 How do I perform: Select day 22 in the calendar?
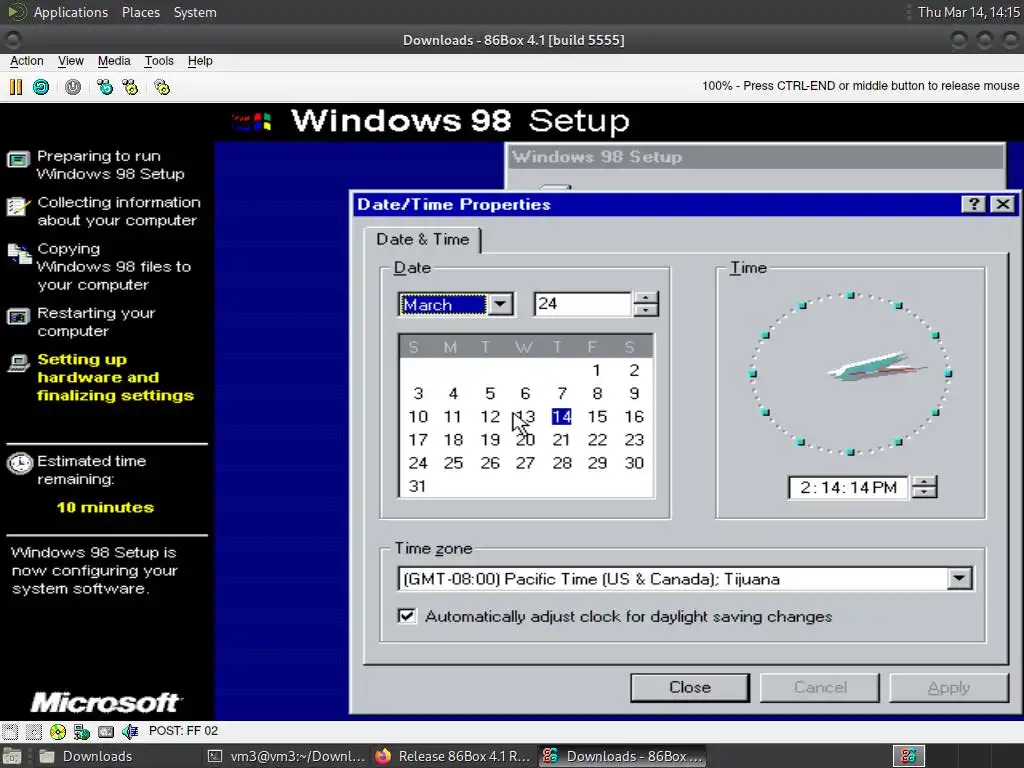tap(597, 440)
